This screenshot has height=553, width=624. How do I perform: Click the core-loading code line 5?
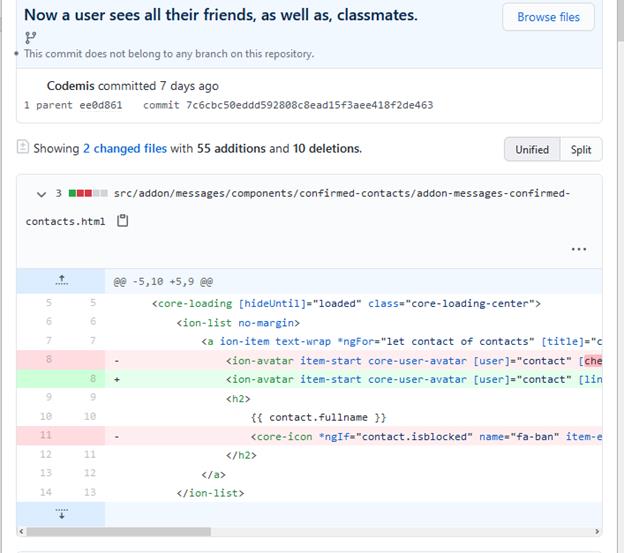[346, 304]
